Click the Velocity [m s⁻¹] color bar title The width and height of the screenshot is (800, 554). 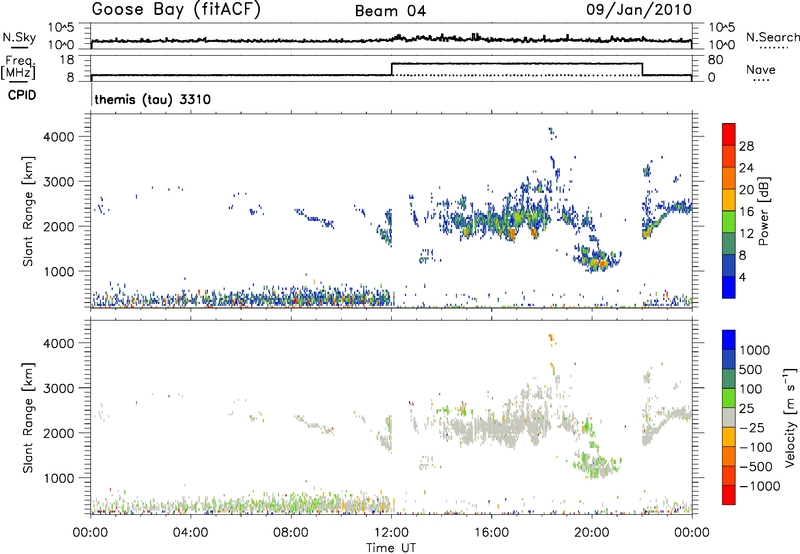790,417
